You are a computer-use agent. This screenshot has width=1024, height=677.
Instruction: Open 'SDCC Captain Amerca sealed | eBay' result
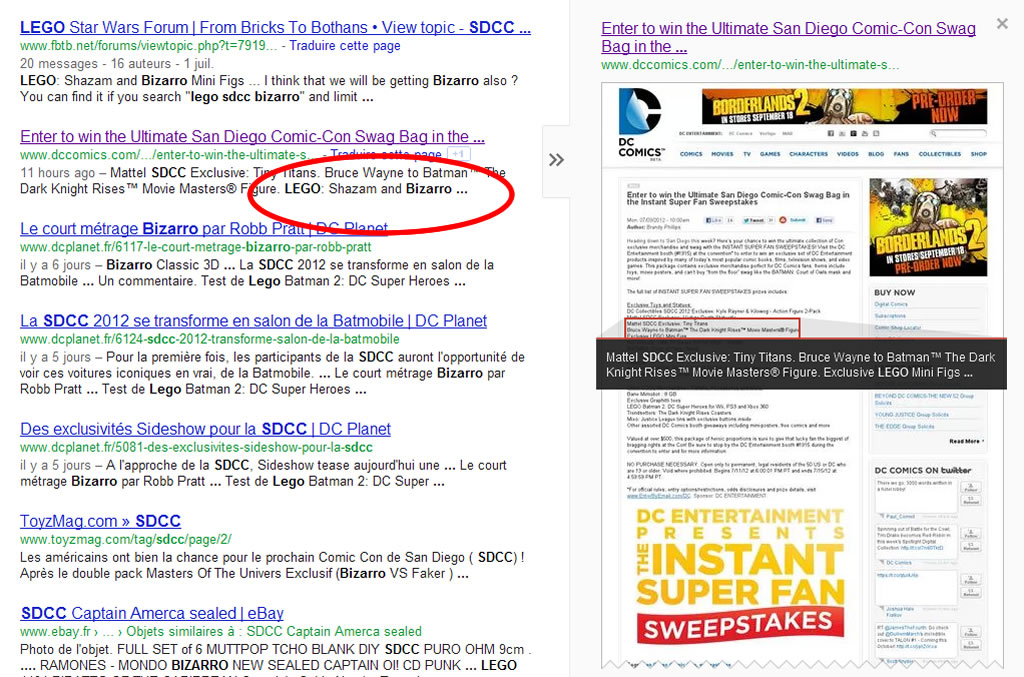pyautogui.click(x=152, y=613)
